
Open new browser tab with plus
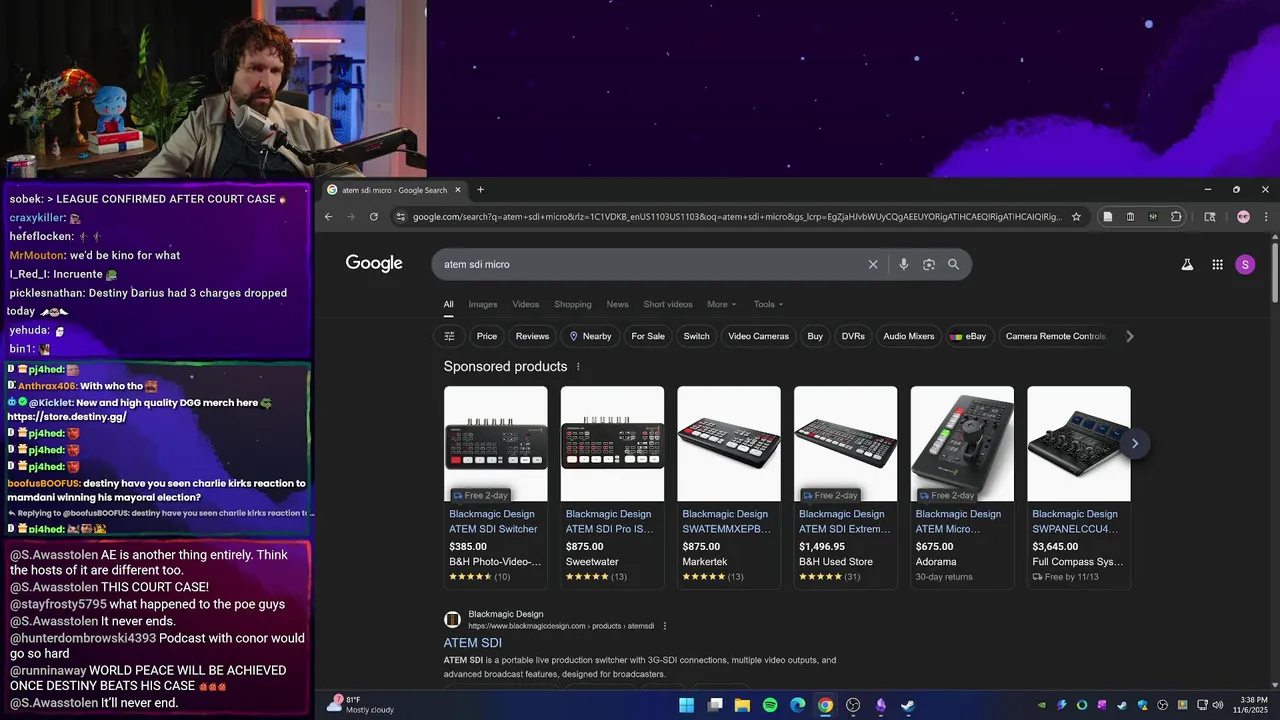[x=480, y=190]
